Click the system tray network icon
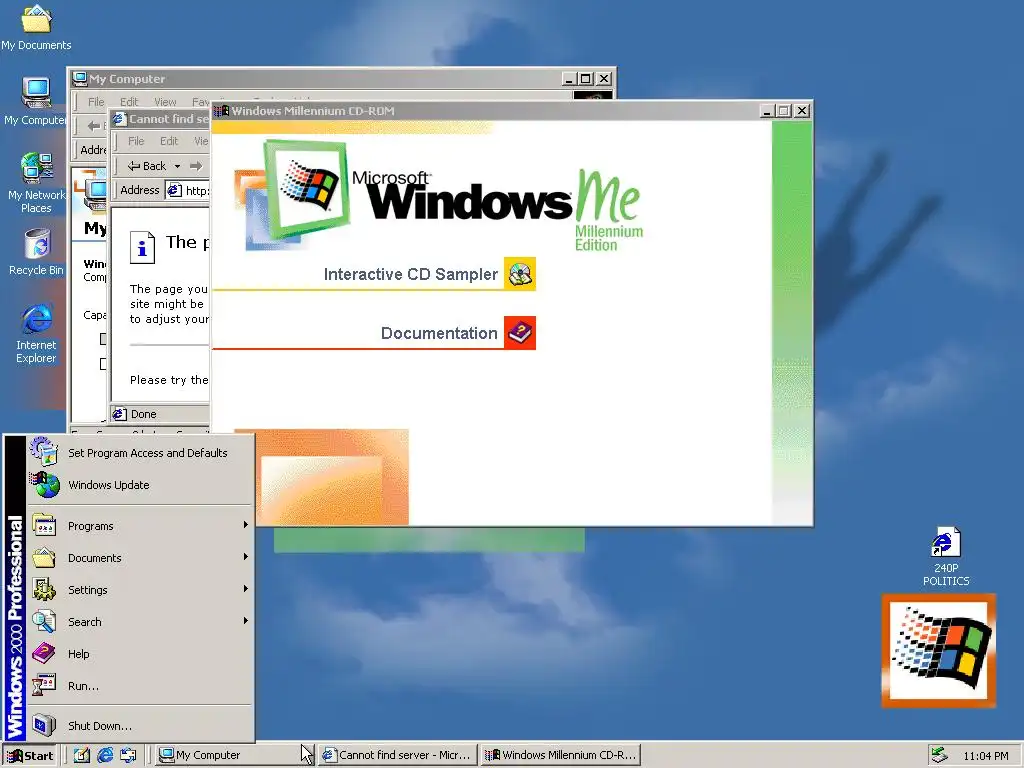1024x768 pixels. coord(939,755)
